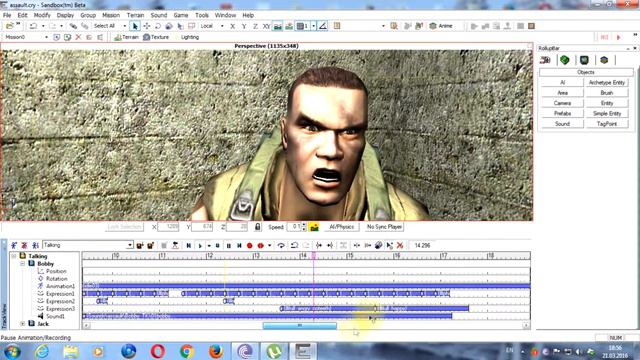
Task: Open the Terrain menu
Action: point(135,15)
